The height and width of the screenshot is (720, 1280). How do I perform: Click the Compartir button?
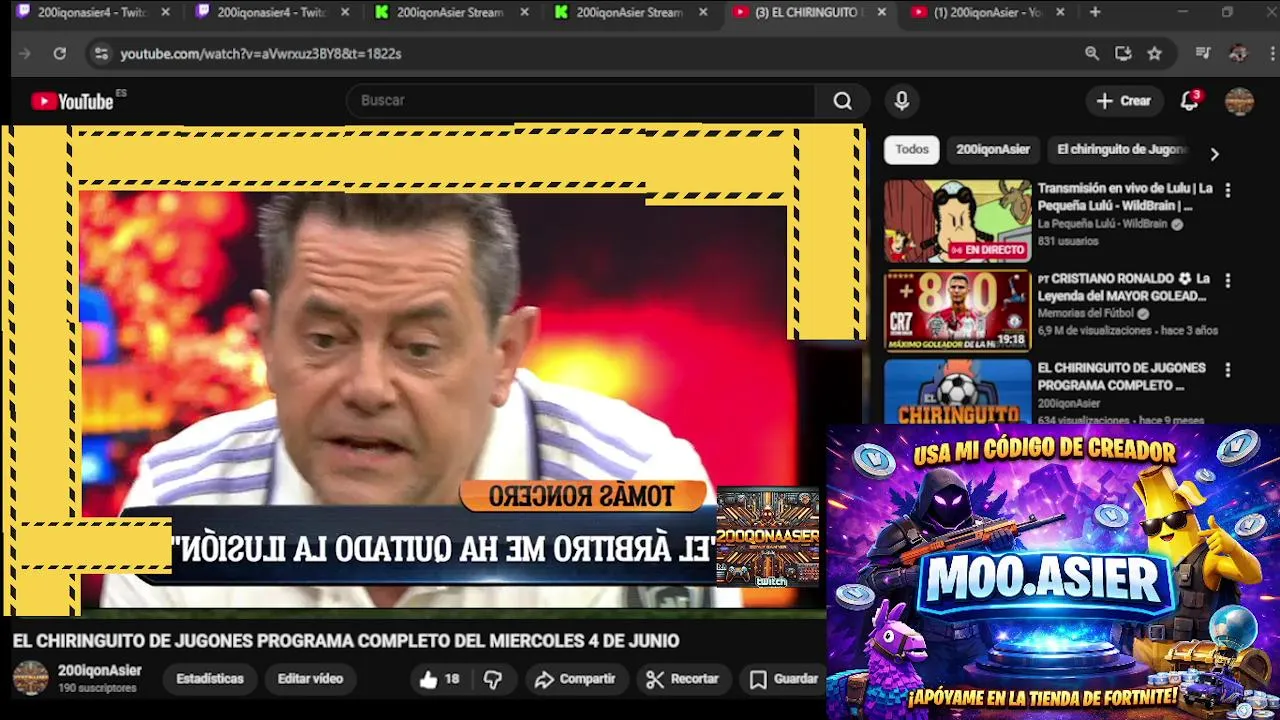[x=575, y=679]
